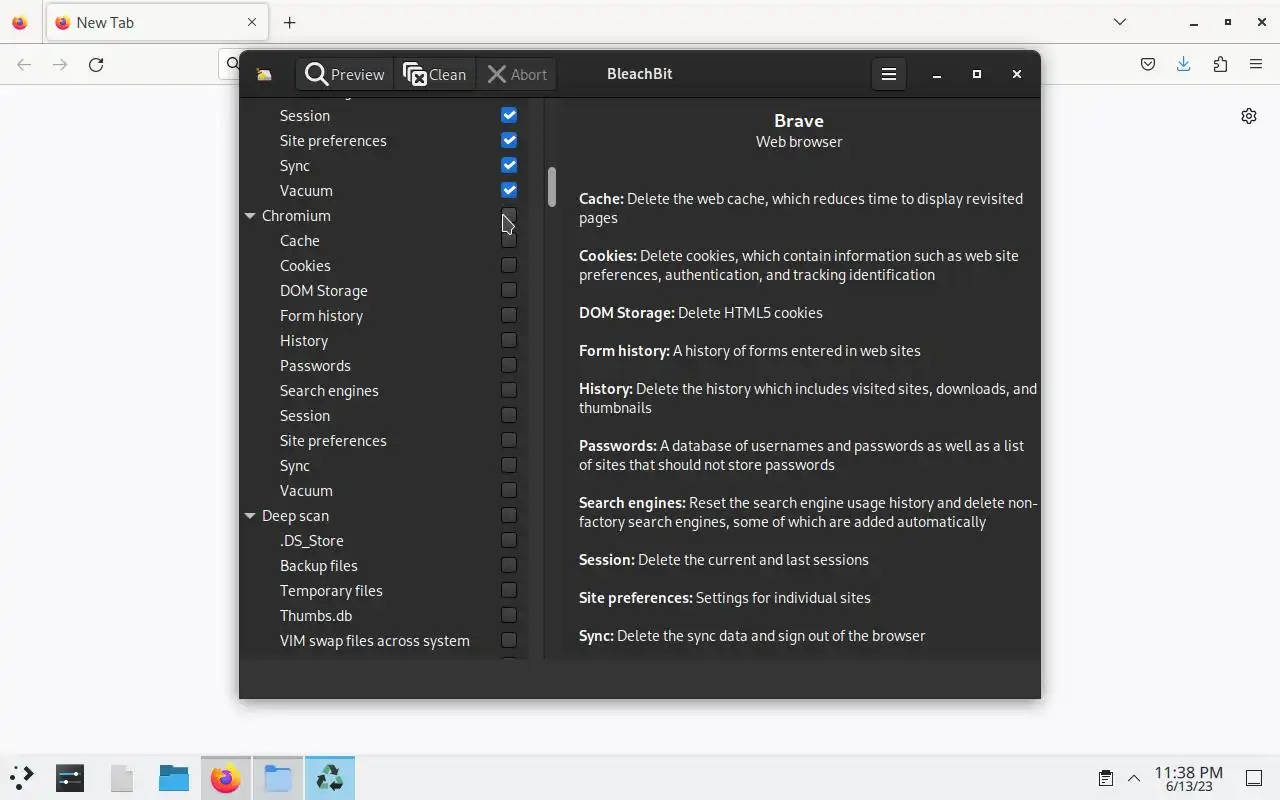The image size is (1280, 800).
Task: Collapse the Deep scan tree group
Action: [x=250, y=516]
